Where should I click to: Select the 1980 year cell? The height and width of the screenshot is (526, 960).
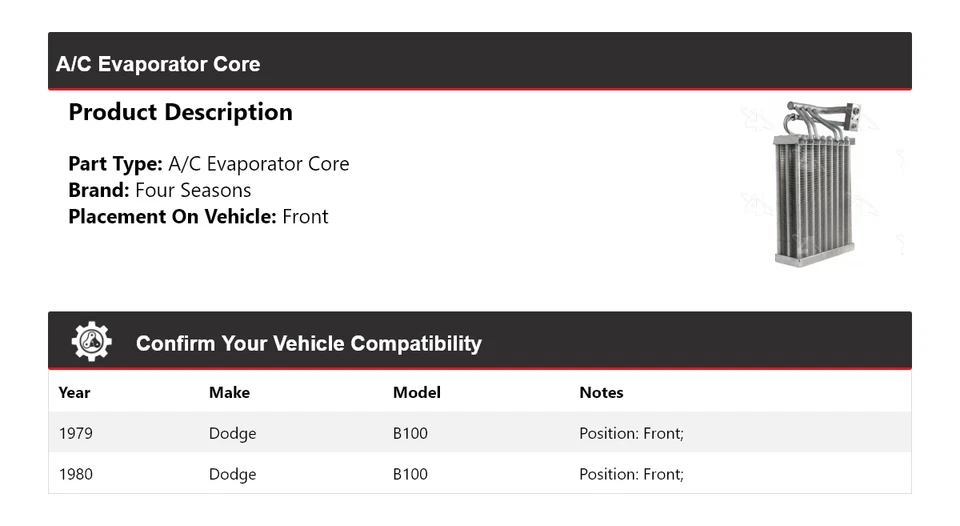(76, 474)
